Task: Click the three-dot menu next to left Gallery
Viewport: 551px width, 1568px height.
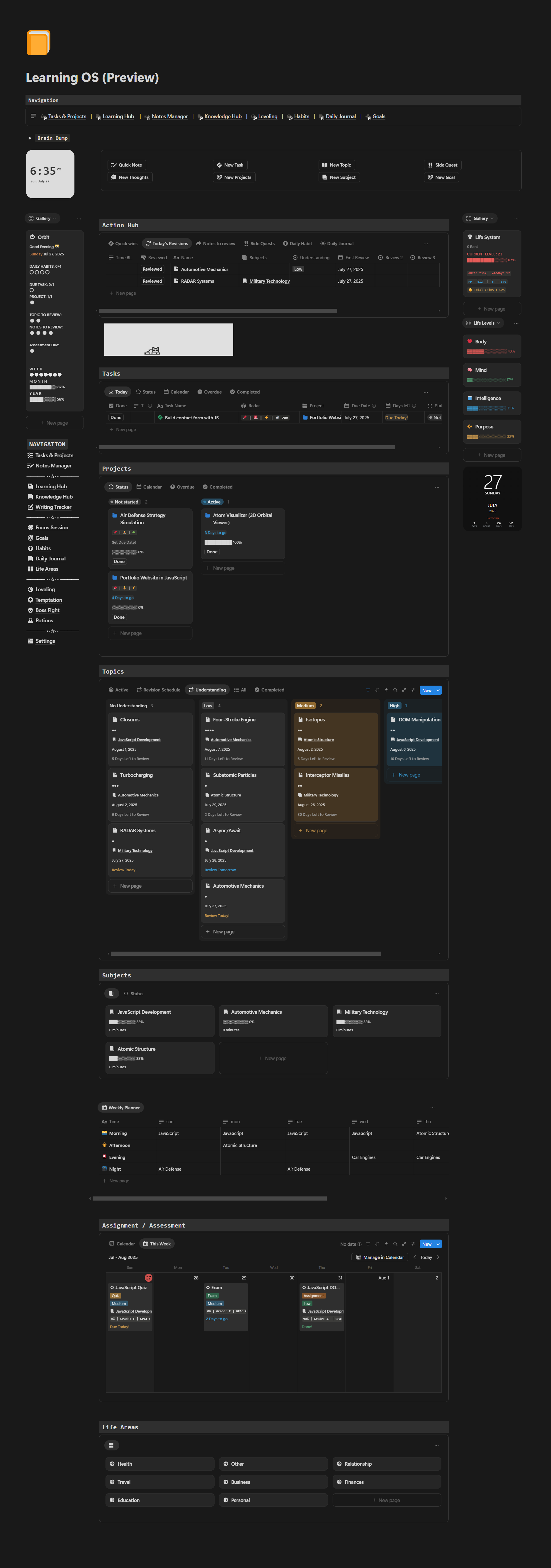Action: coord(79,218)
